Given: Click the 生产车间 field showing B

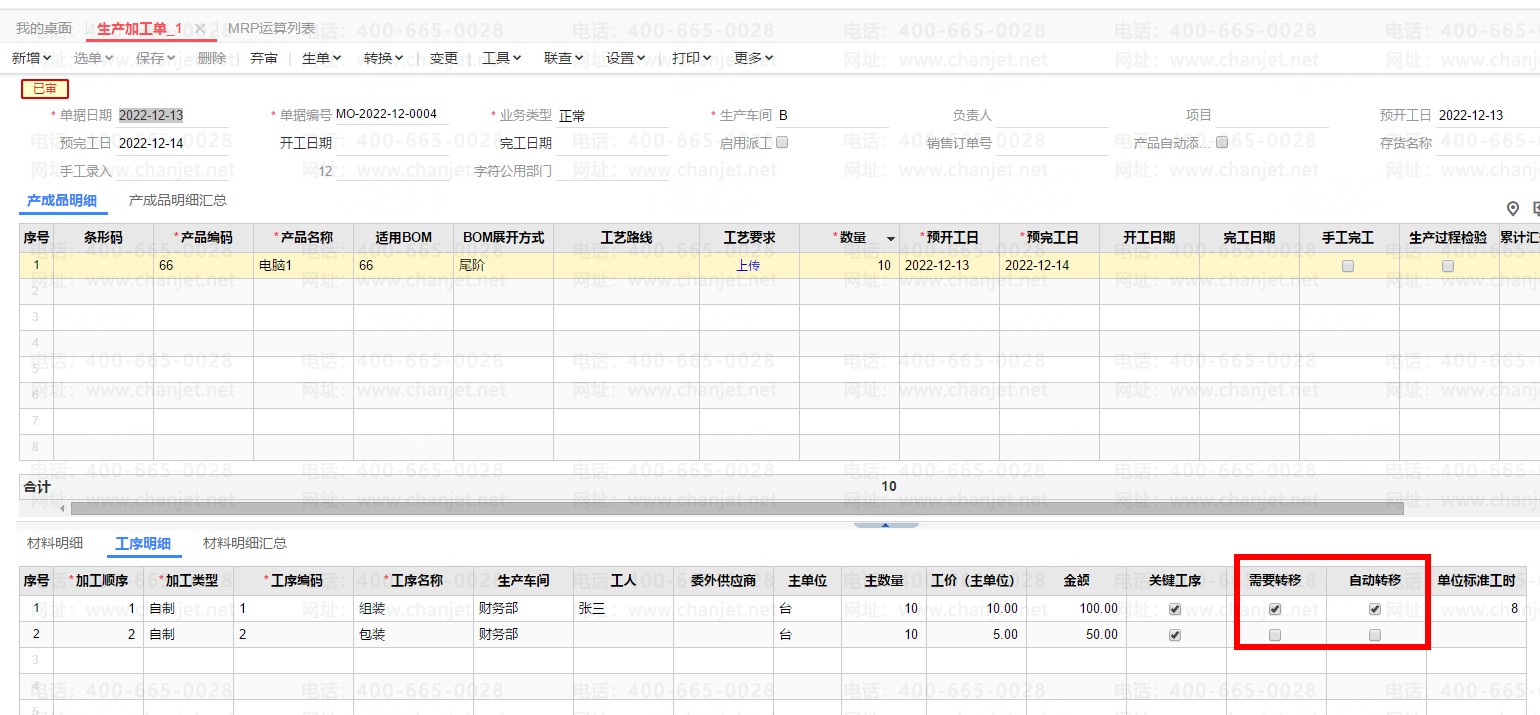Looking at the screenshot, I should [833, 116].
